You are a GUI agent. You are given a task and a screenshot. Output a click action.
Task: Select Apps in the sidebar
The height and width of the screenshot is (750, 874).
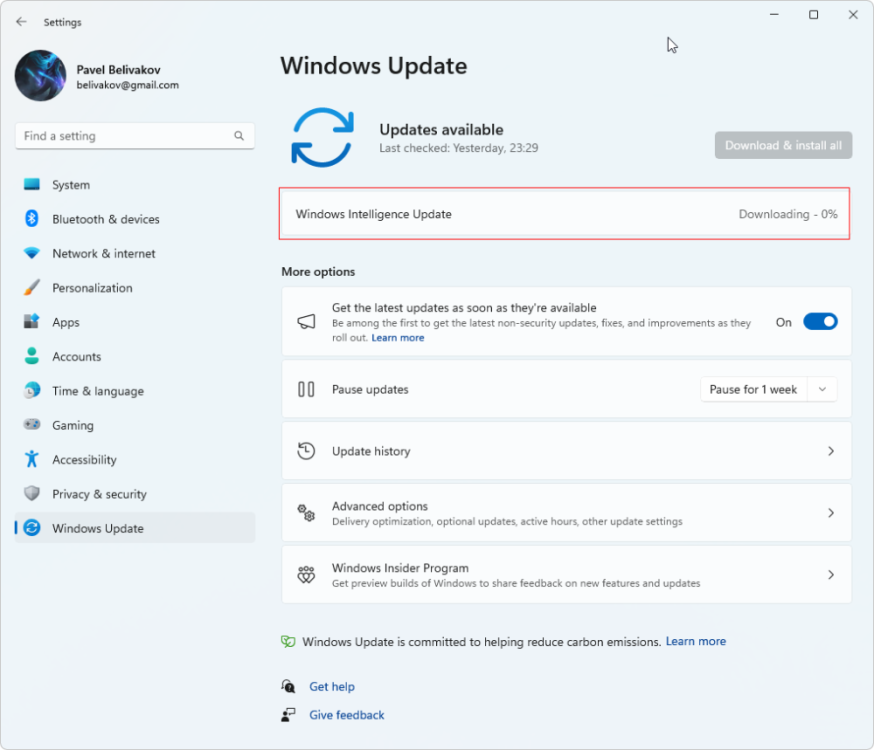(135, 322)
